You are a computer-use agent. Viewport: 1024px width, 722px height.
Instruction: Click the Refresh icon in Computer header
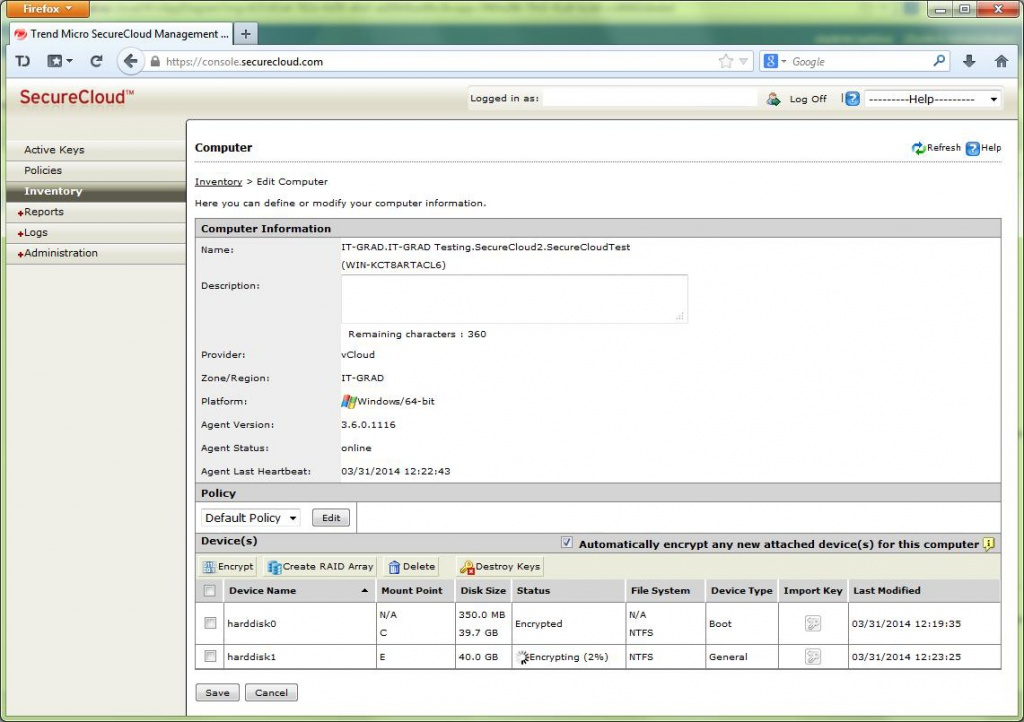(x=918, y=148)
